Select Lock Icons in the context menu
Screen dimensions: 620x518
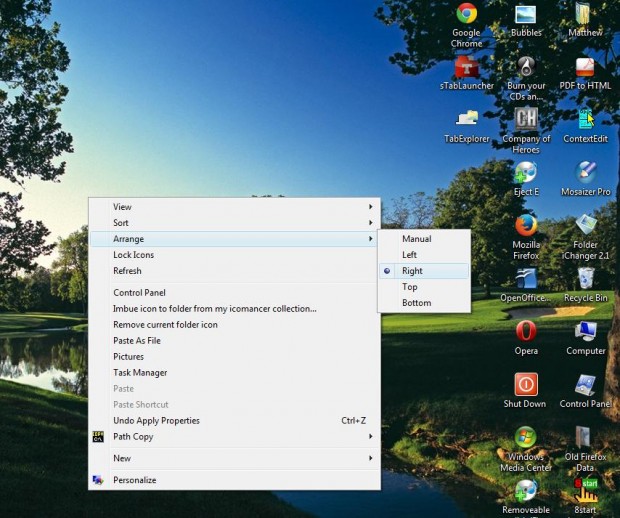[134, 255]
